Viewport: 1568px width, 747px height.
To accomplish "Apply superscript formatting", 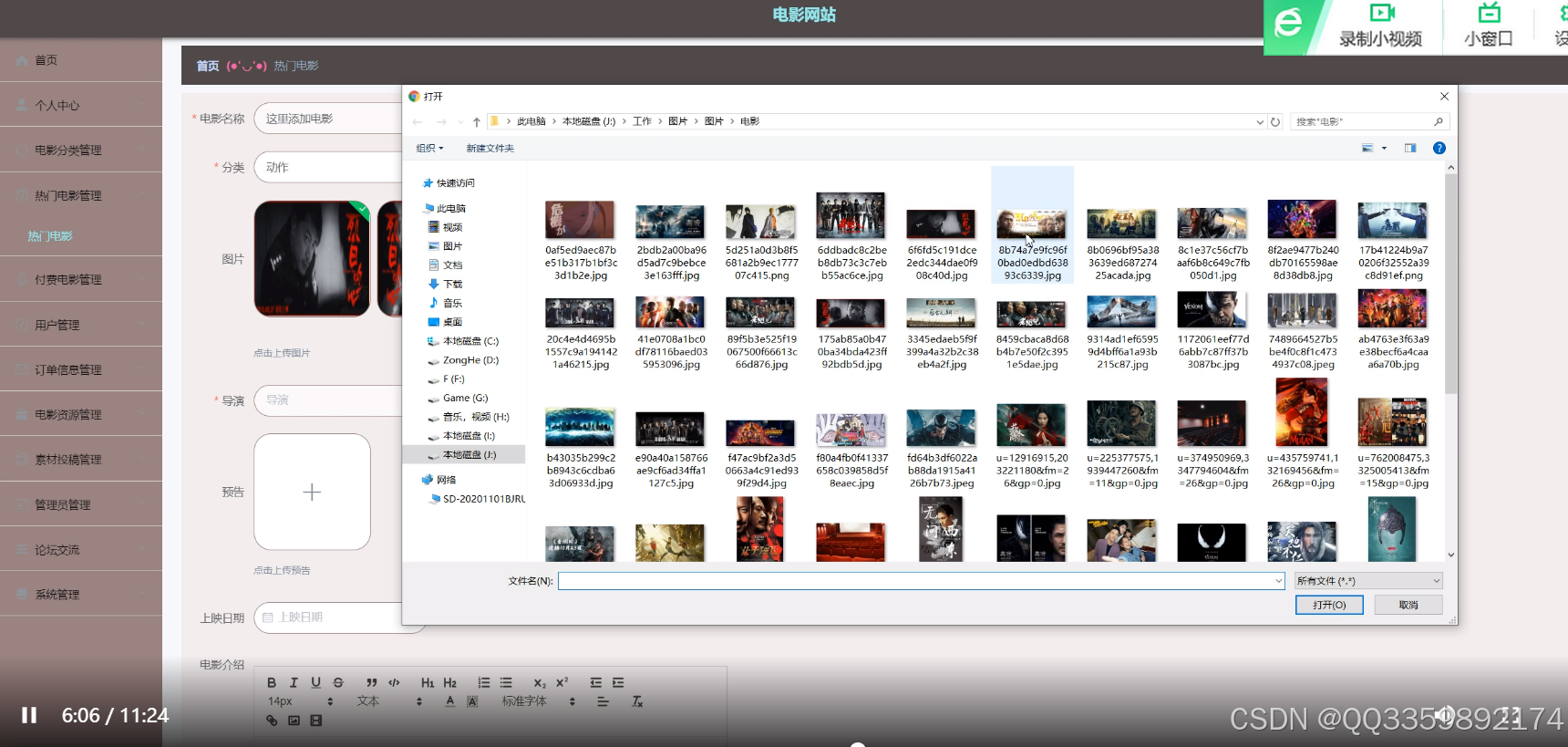I will coord(562,682).
